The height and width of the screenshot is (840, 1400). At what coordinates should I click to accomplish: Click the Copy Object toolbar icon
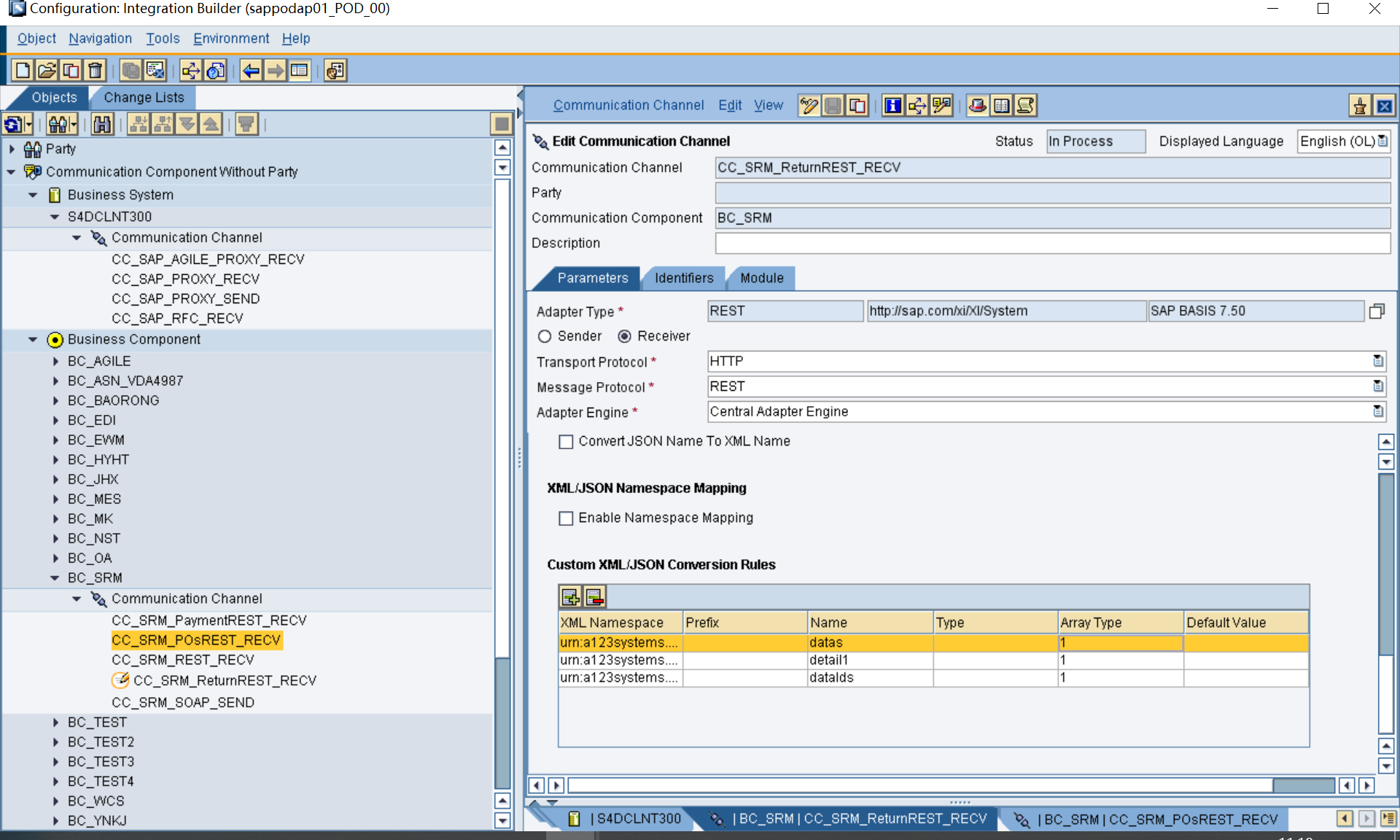click(x=71, y=70)
